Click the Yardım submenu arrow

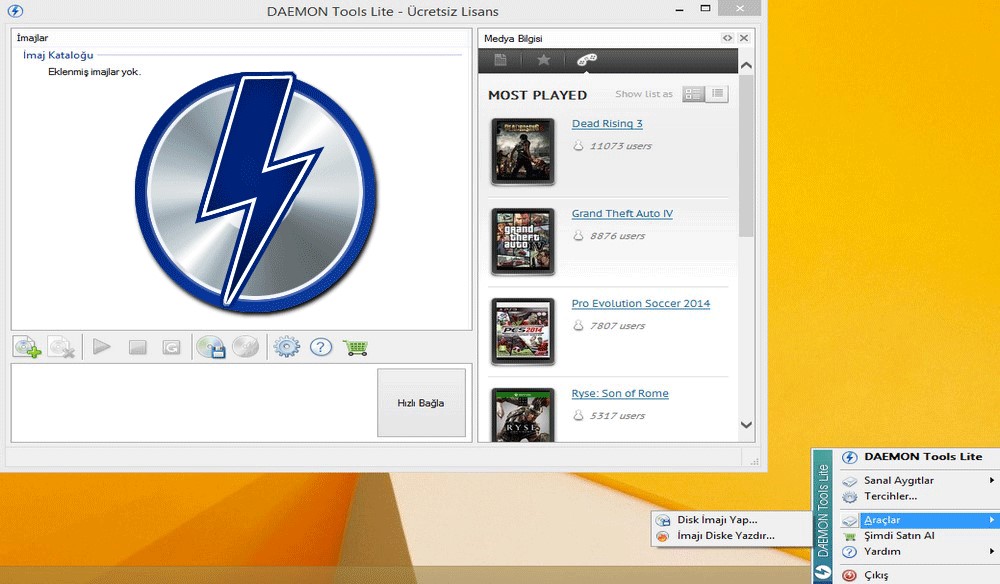pos(992,551)
